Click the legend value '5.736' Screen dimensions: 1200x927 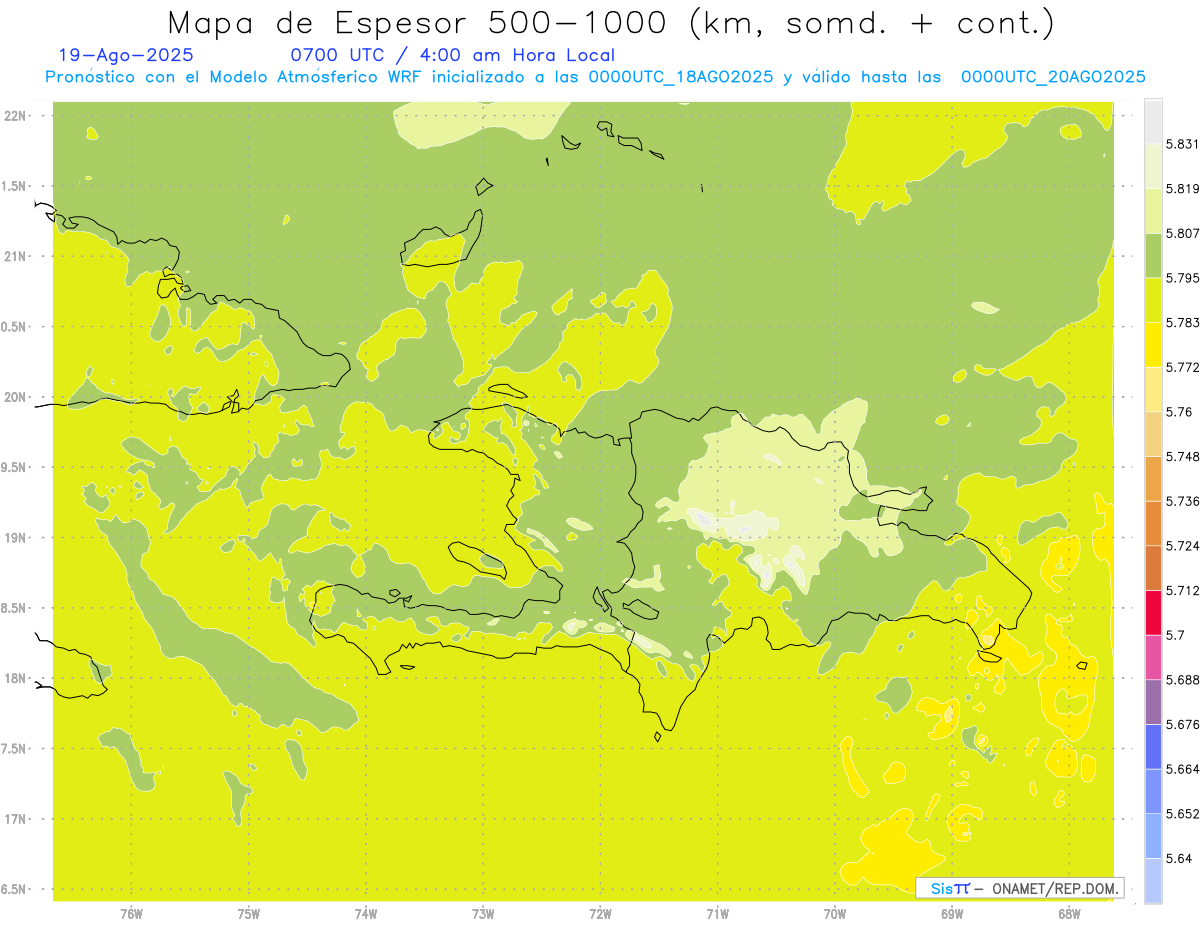(1183, 501)
